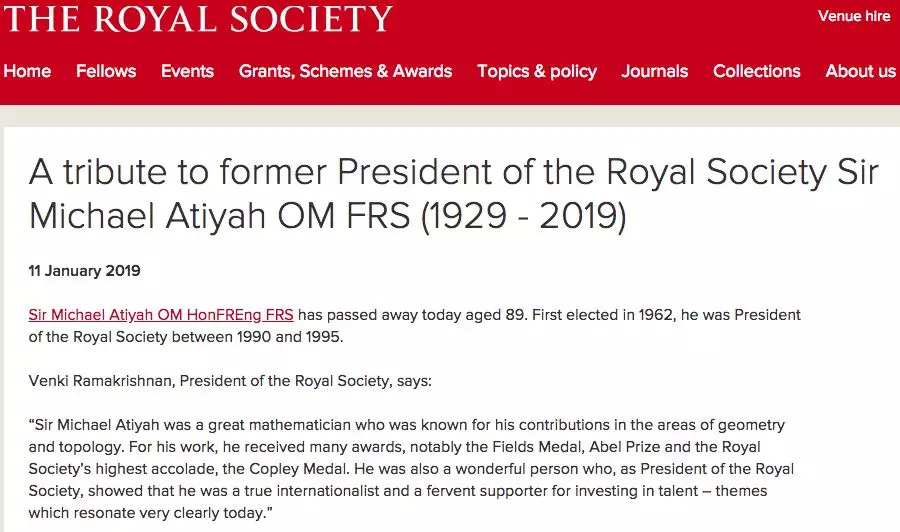Open Grants, Schemes & Awards section
900x532 pixels.
click(345, 71)
